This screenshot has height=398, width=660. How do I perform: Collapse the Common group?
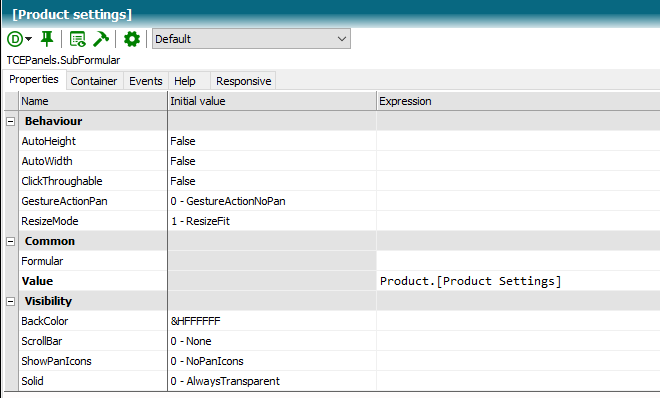click(11, 241)
